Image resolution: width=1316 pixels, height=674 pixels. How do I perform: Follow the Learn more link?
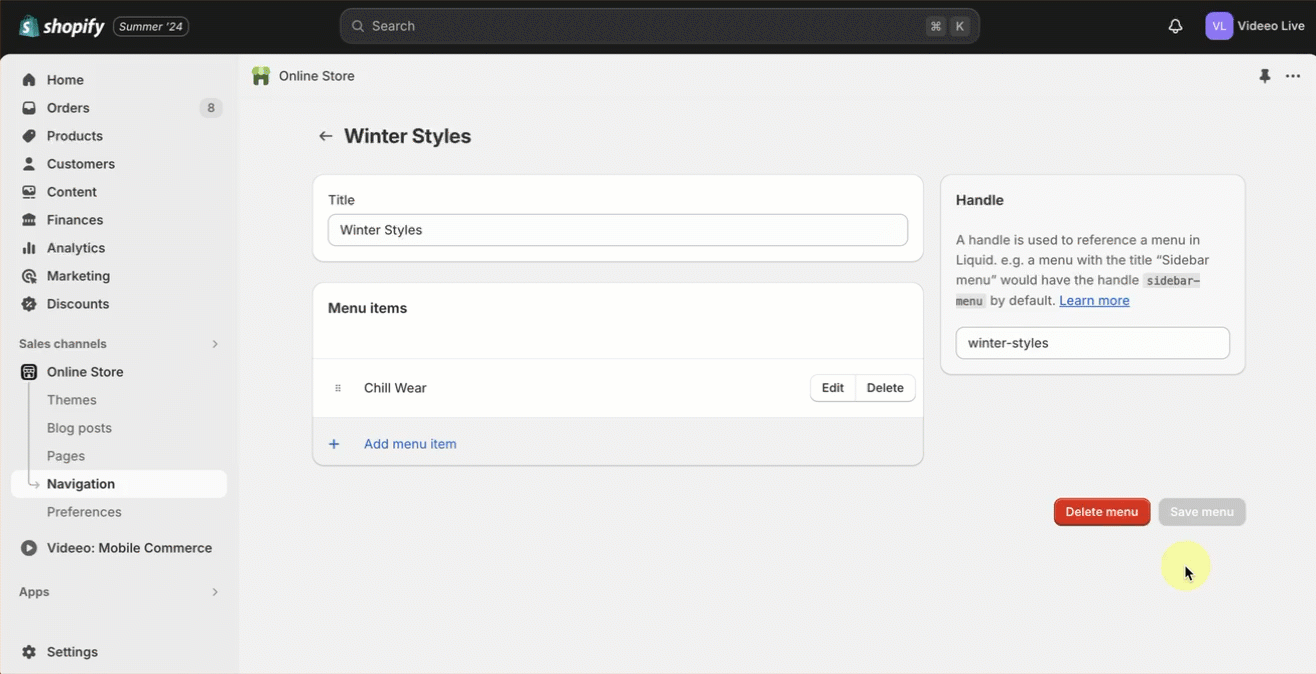tap(1094, 300)
